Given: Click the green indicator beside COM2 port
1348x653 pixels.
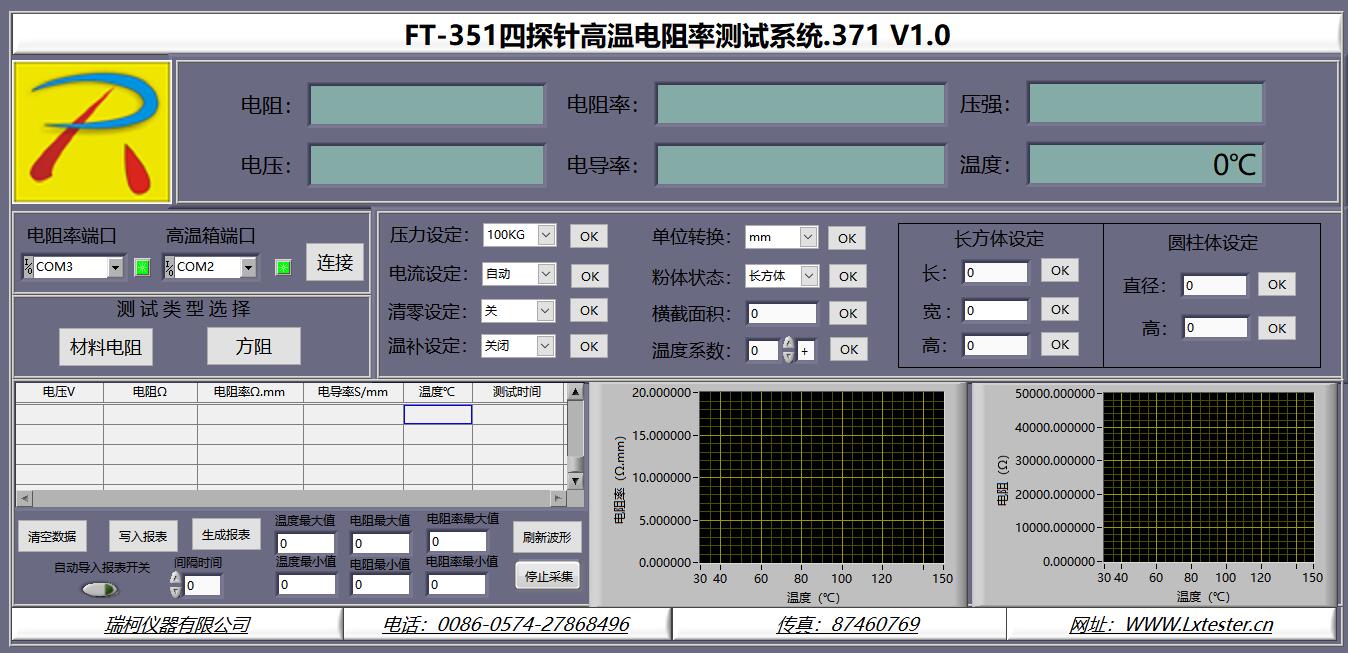Looking at the screenshot, I should pyautogui.click(x=283, y=267).
